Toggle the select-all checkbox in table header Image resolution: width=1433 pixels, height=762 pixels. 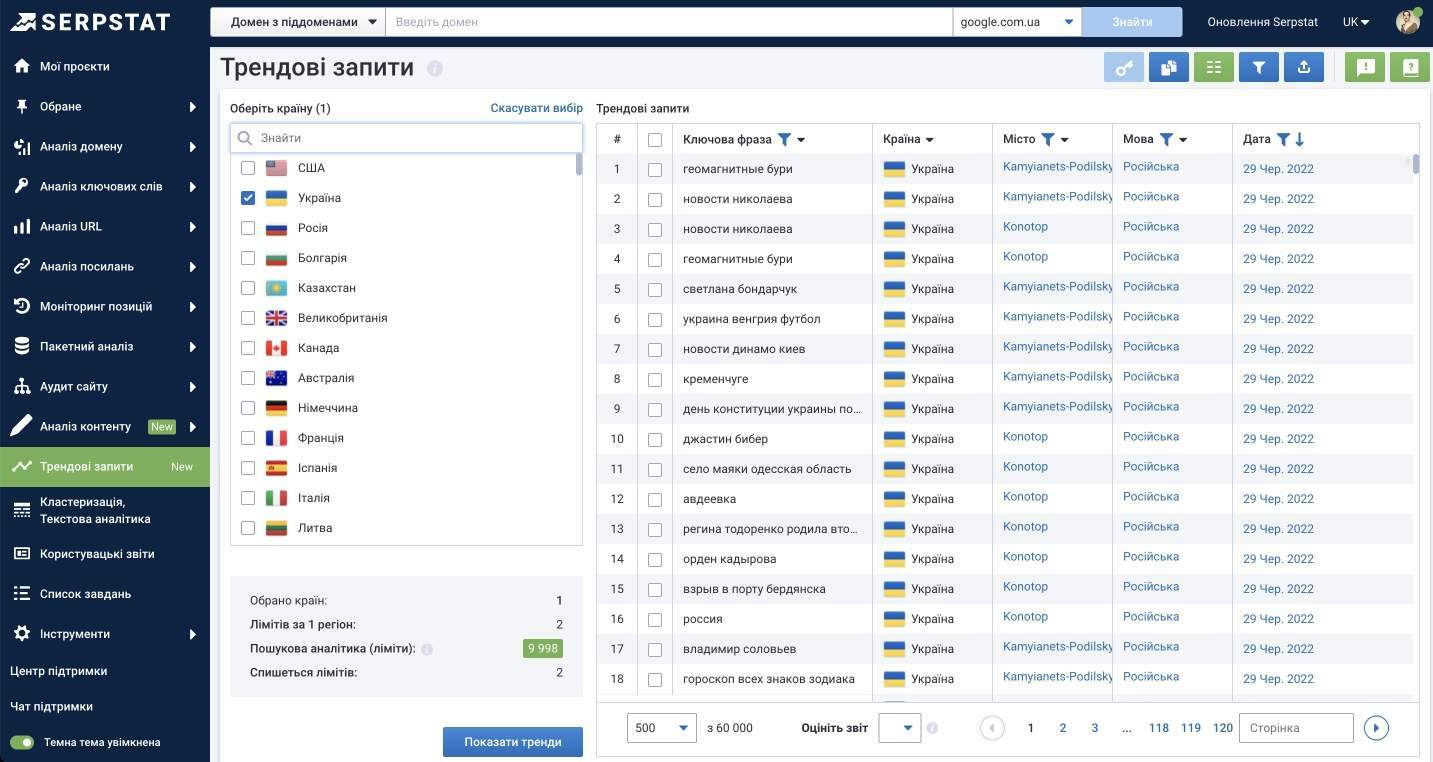point(655,139)
